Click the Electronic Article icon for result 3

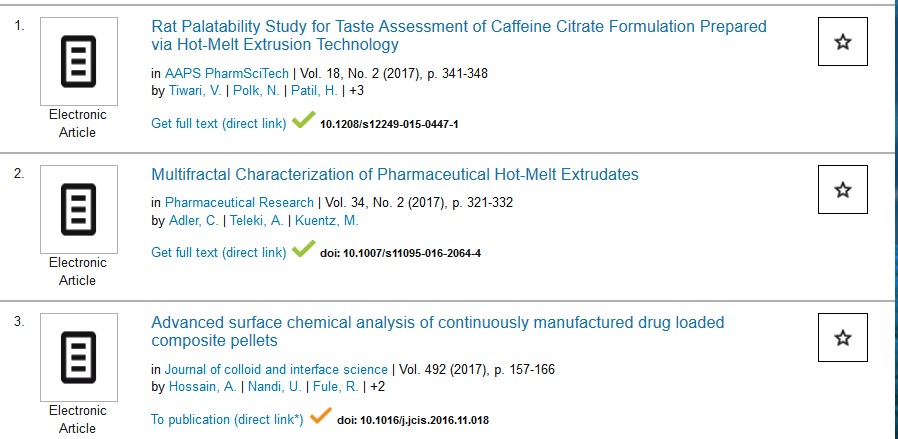78,358
